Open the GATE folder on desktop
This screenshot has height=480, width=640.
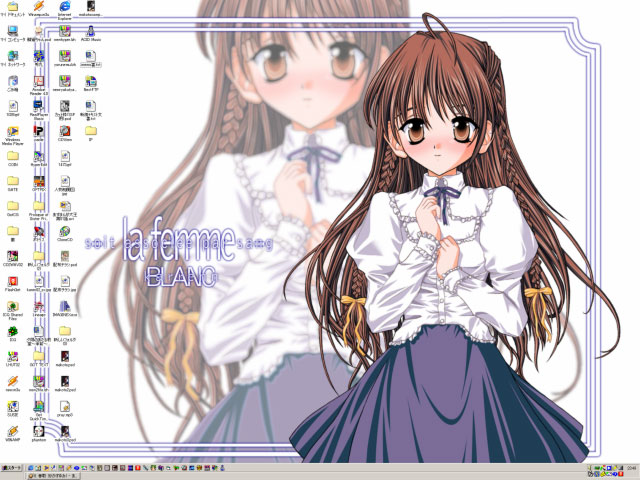(13, 181)
